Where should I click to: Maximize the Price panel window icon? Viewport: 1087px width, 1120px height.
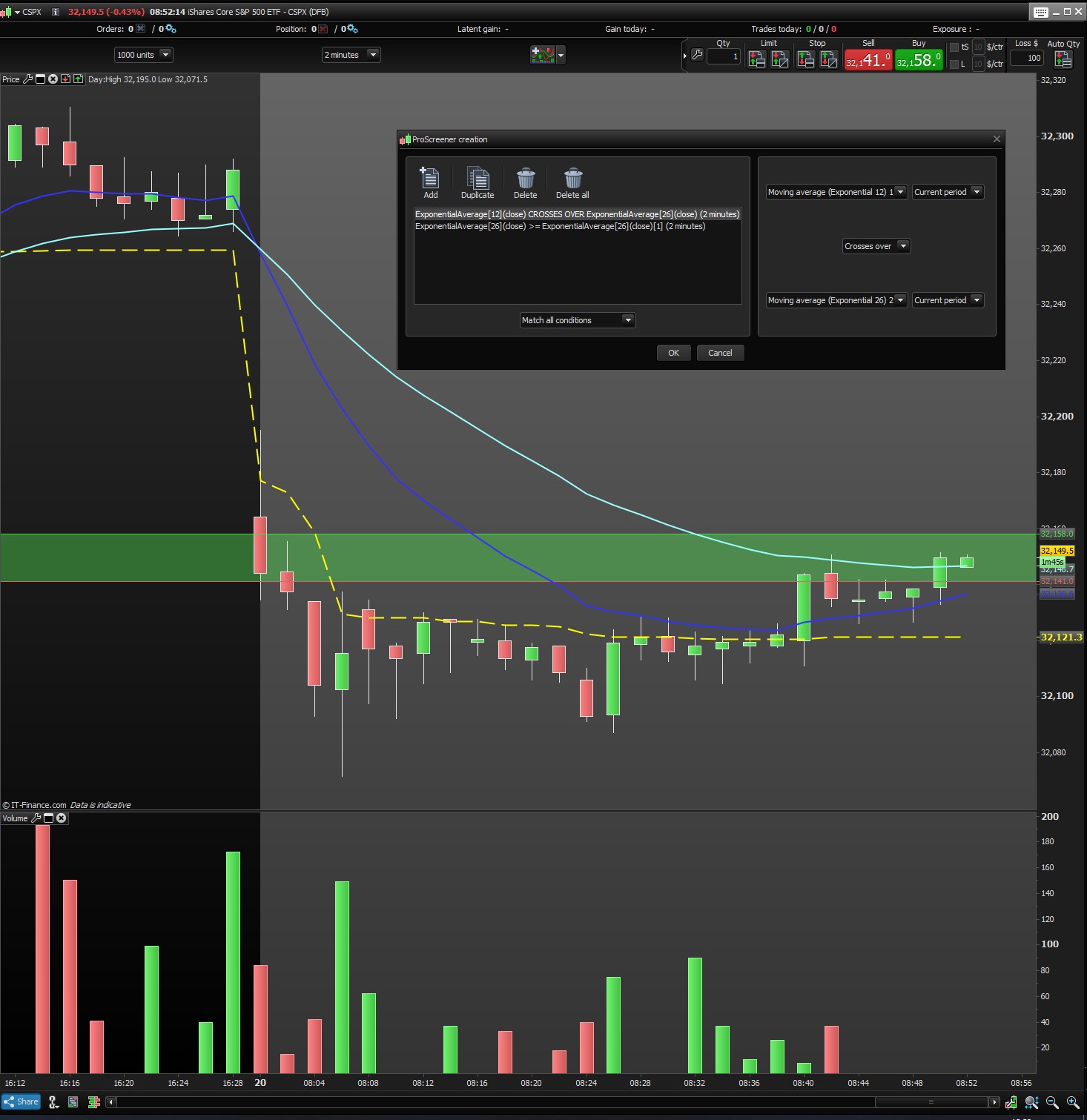coord(41,79)
